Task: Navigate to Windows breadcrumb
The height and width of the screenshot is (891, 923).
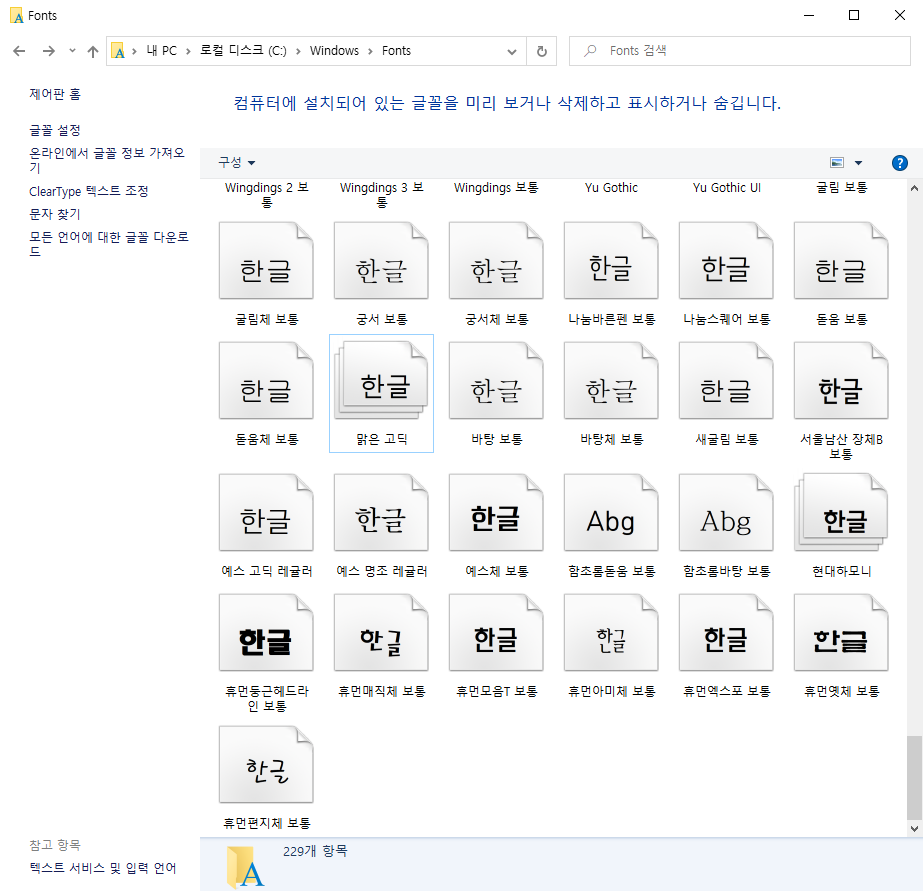Action: point(334,51)
